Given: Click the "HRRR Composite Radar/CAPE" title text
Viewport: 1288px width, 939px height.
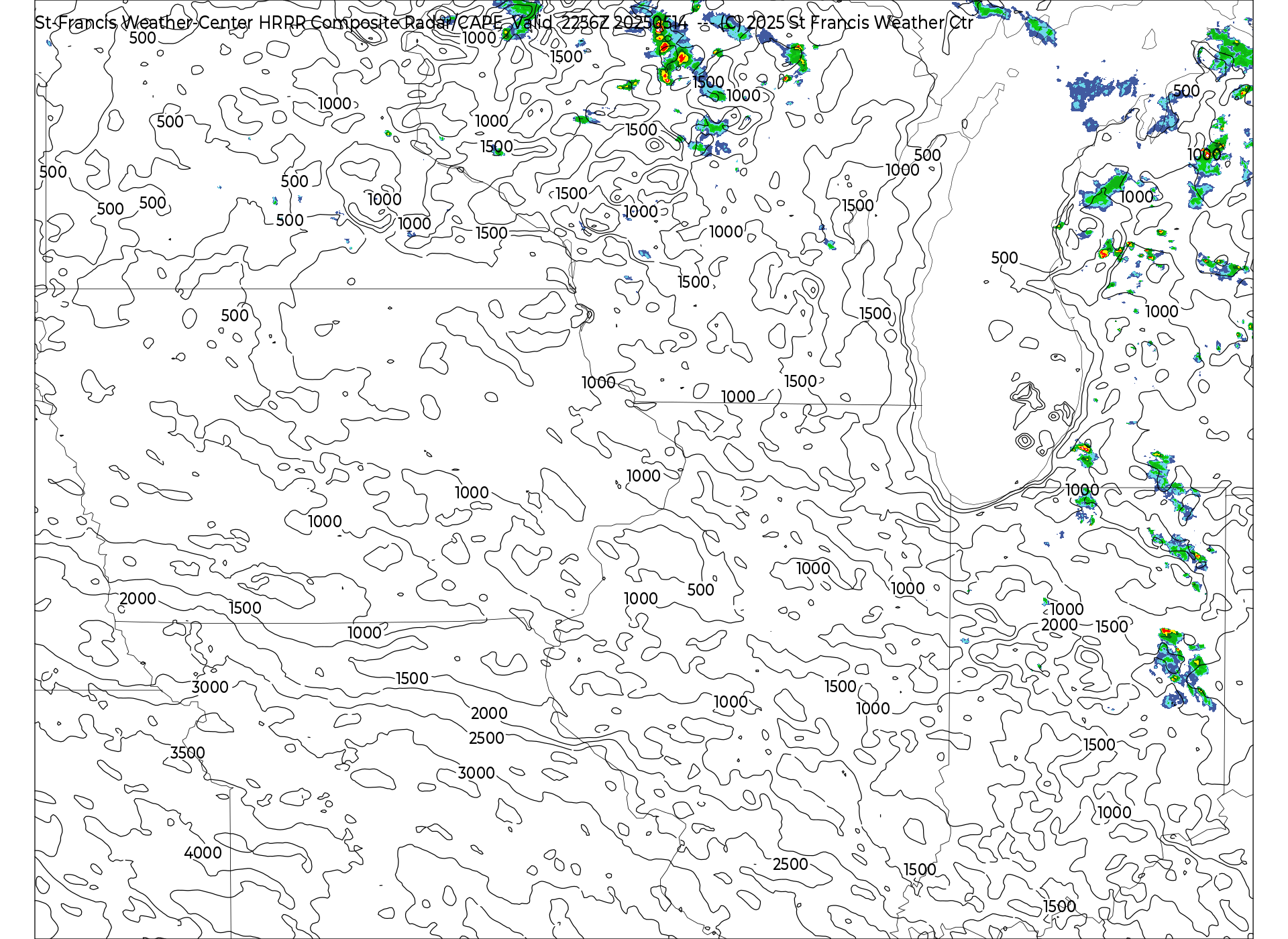Looking at the screenshot, I should pos(380,23).
